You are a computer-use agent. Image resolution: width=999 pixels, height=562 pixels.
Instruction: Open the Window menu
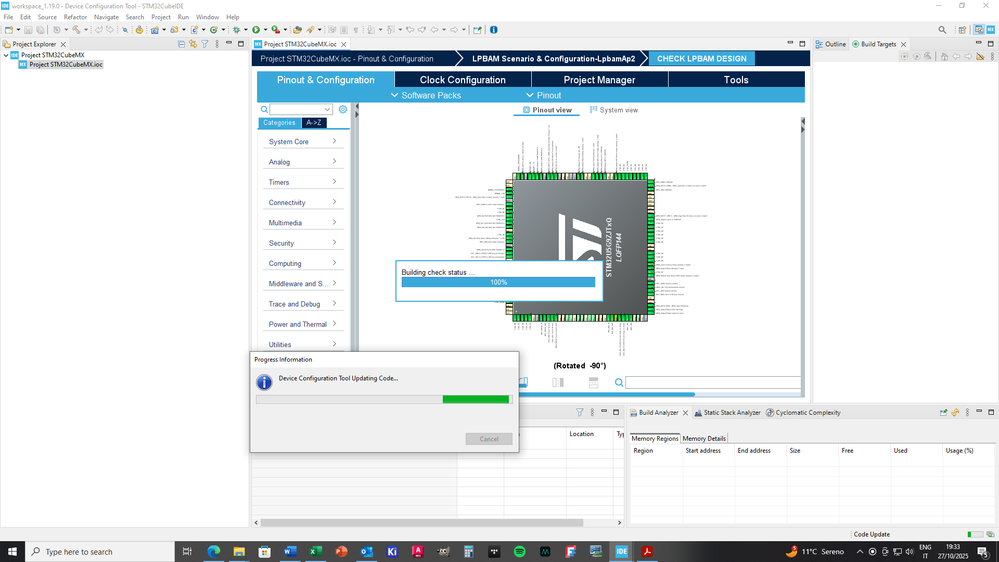(207, 17)
